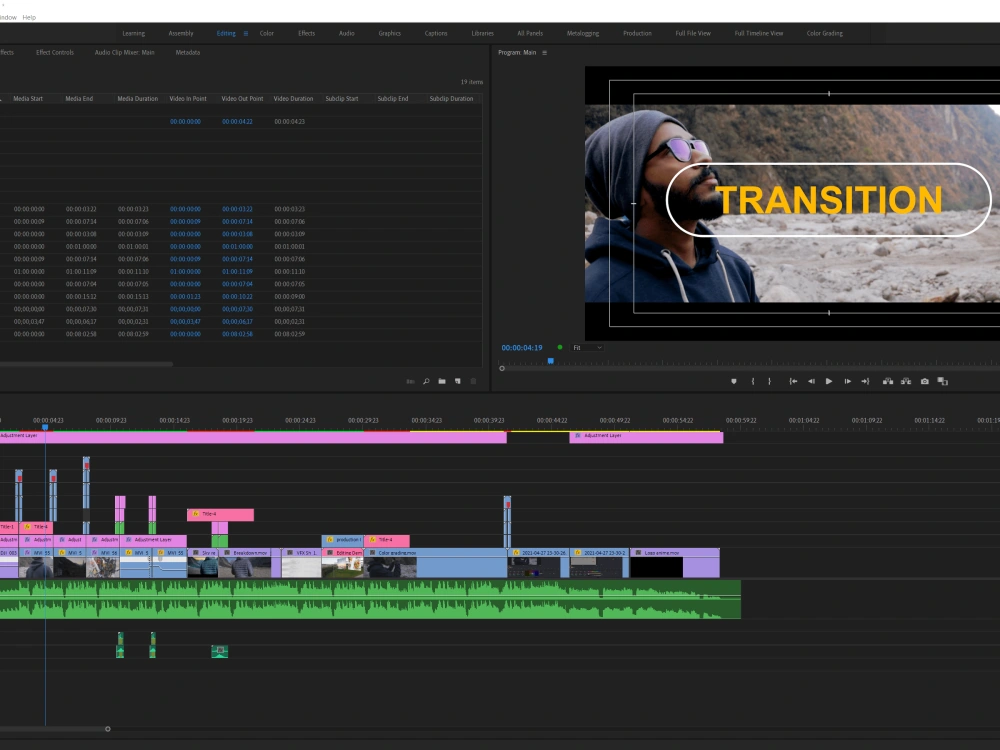Open the Effect Controls panel tab

click(x=55, y=52)
